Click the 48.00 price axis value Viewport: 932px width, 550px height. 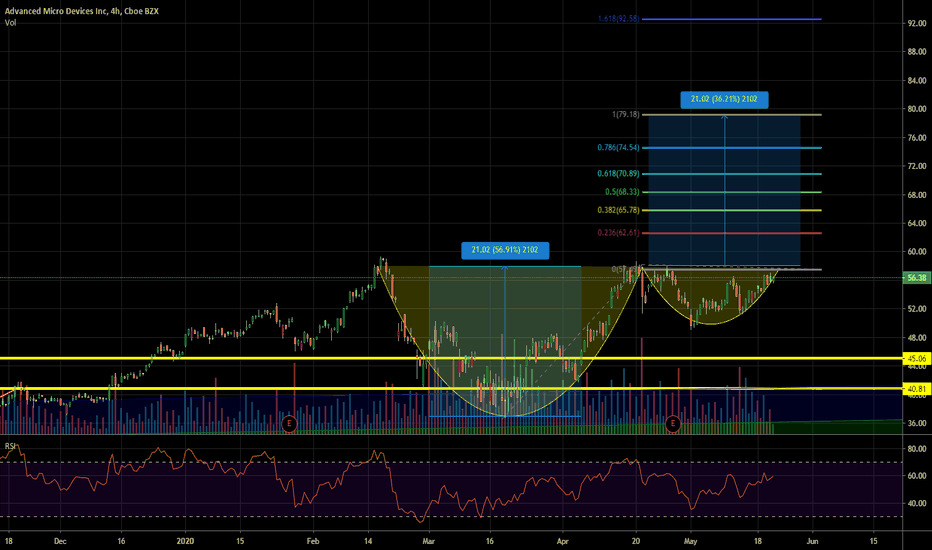tap(917, 337)
